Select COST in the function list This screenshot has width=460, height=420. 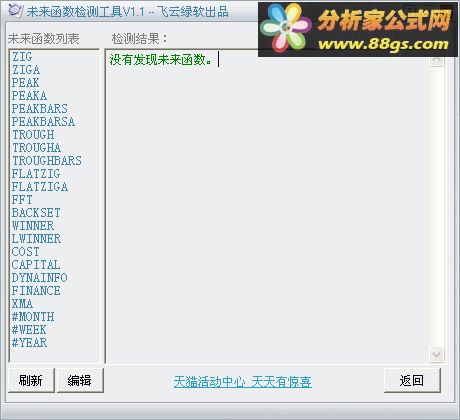[x=25, y=252]
